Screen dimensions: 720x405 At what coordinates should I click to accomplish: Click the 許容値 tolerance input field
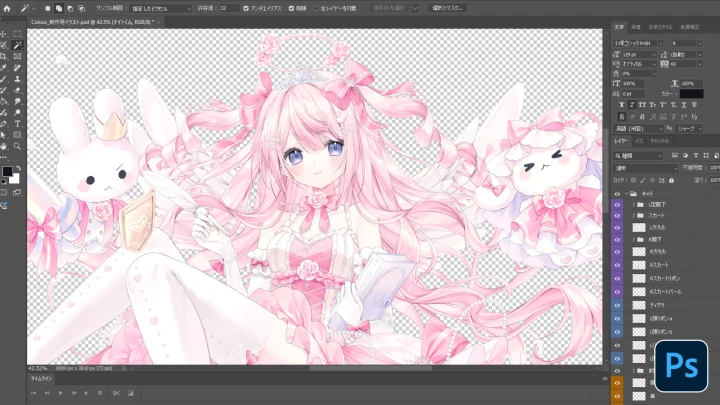coord(229,8)
